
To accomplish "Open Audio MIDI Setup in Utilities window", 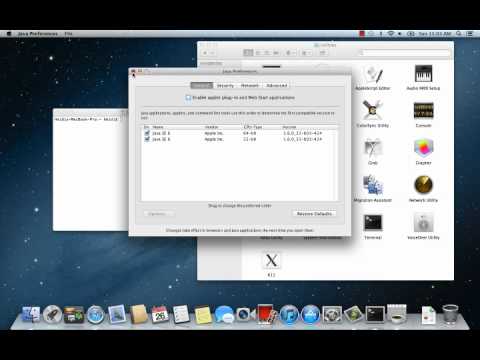I will [423, 77].
